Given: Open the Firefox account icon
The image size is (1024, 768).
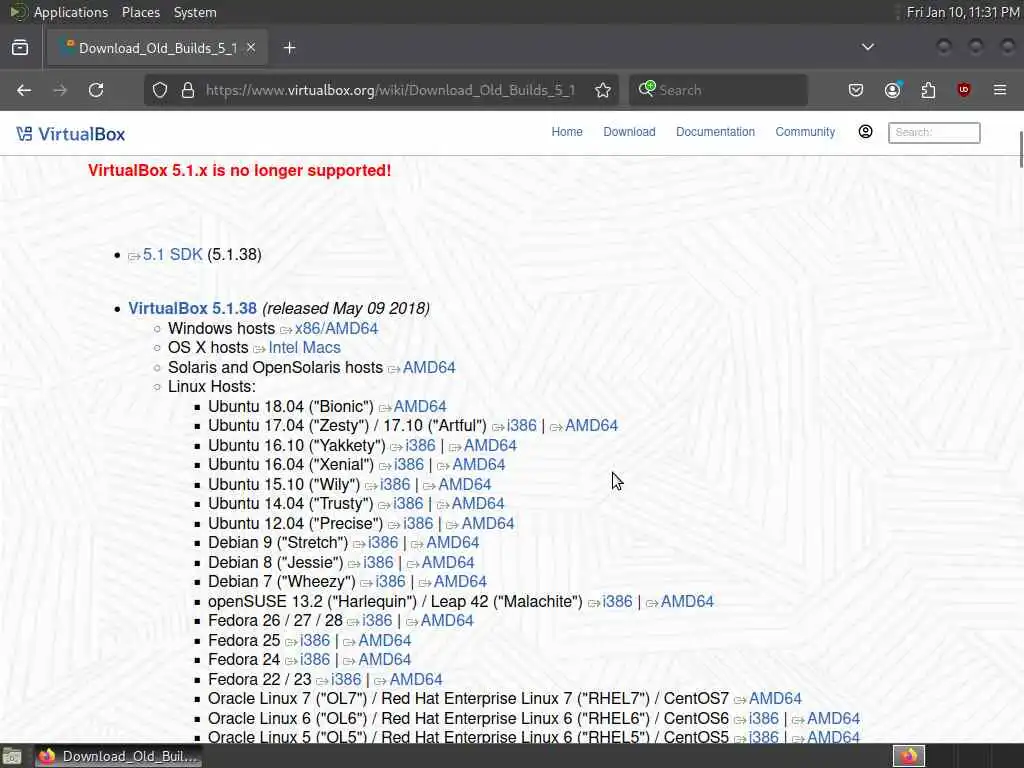Looking at the screenshot, I should click(892, 90).
